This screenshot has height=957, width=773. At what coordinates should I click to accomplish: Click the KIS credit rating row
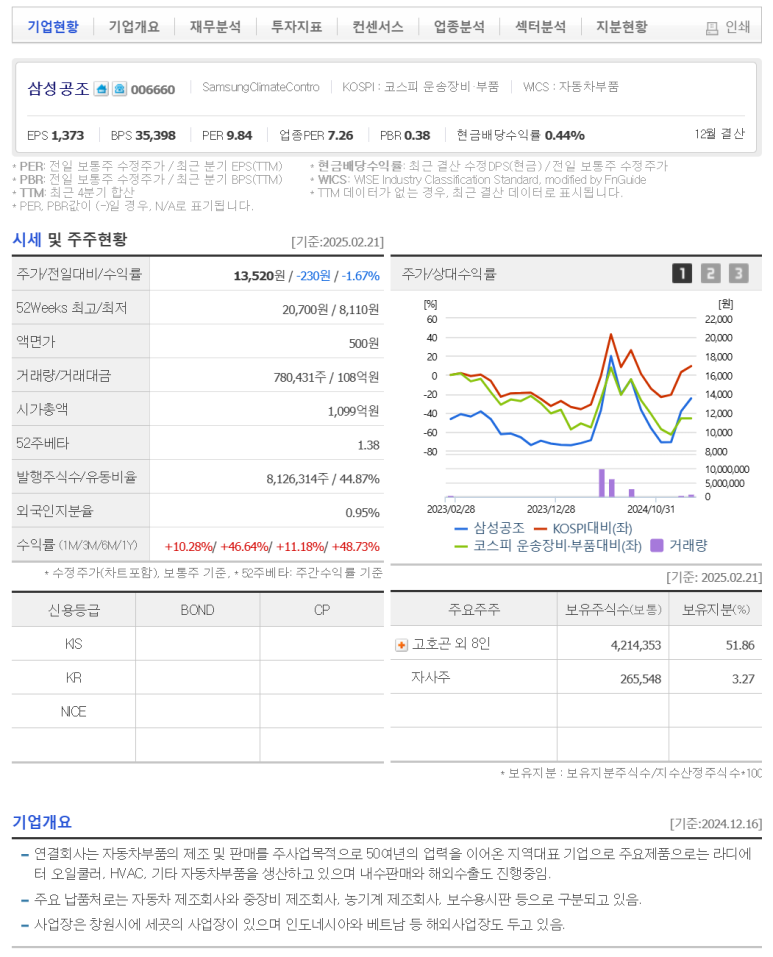pos(198,643)
